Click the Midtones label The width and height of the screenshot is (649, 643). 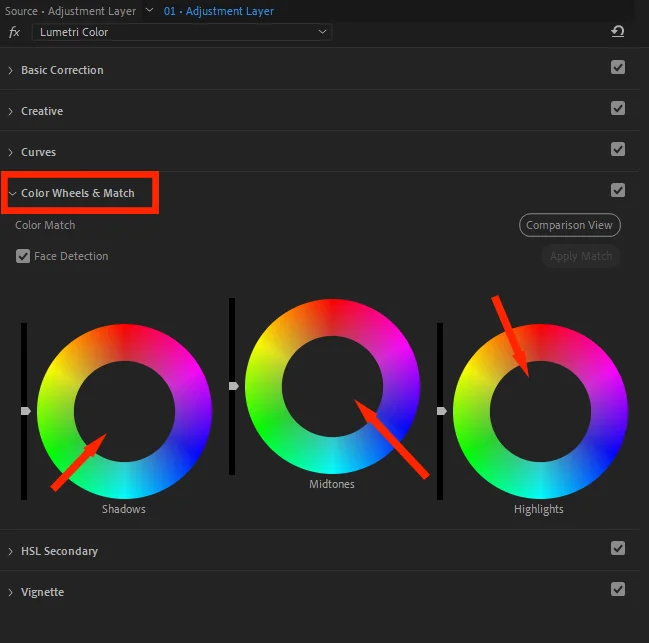pos(332,484)
